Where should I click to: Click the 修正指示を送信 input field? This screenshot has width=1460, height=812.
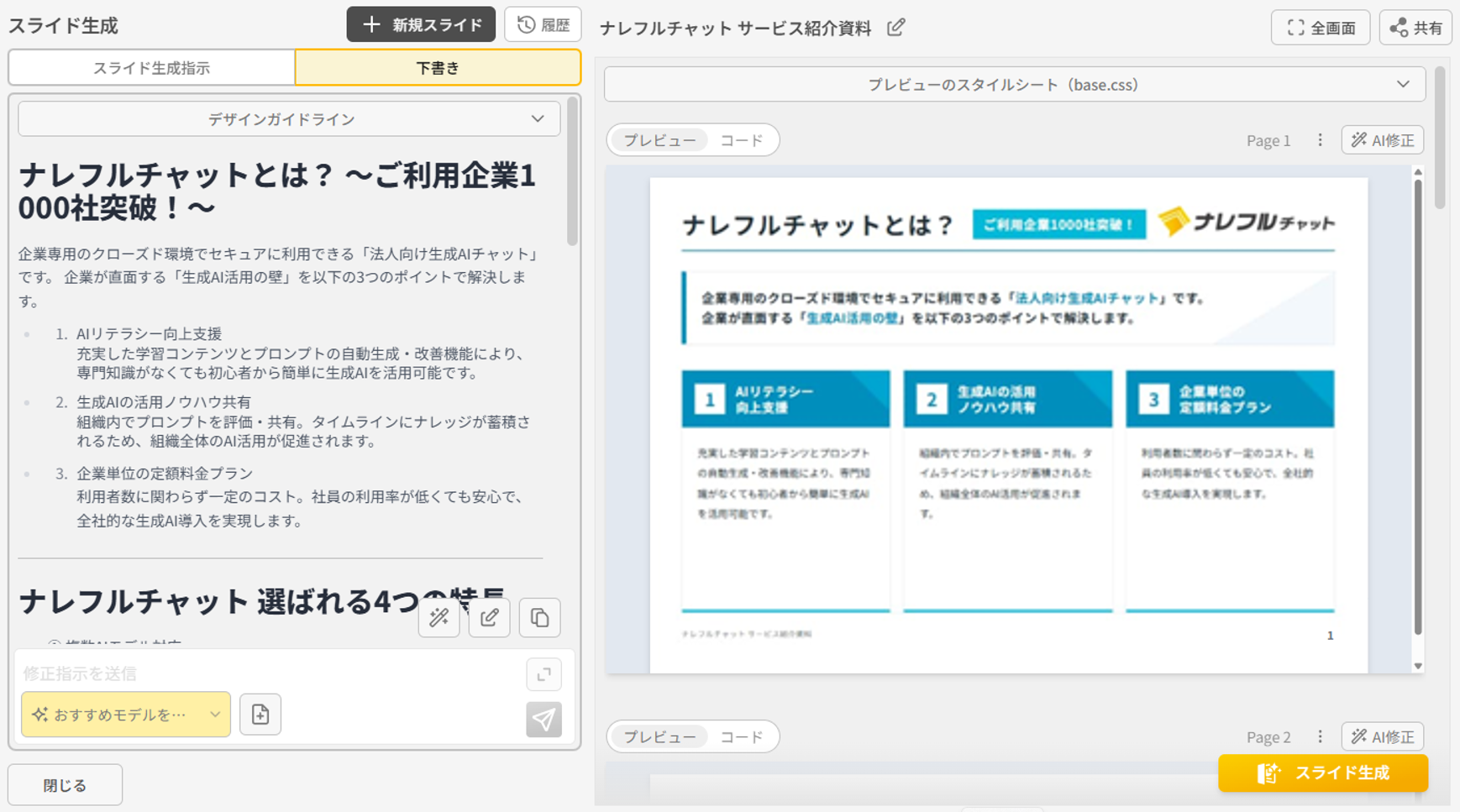pyautogui.click(x=269, y=673)
